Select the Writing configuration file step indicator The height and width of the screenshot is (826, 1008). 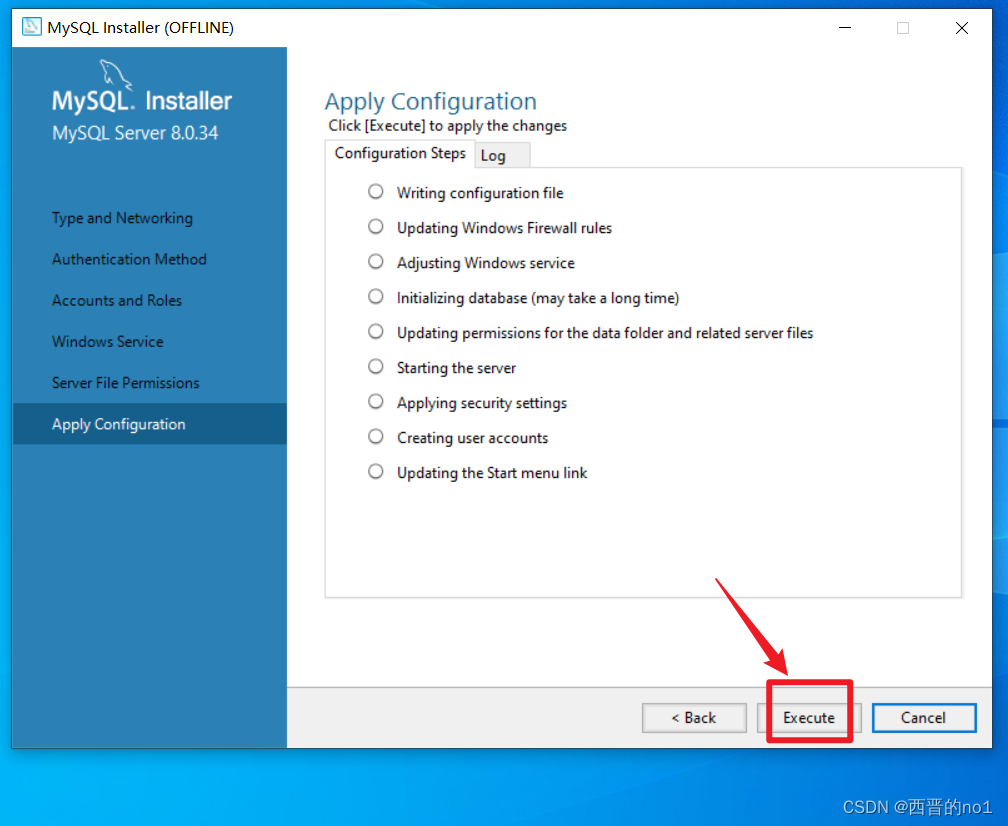click(x=375, y=192)
